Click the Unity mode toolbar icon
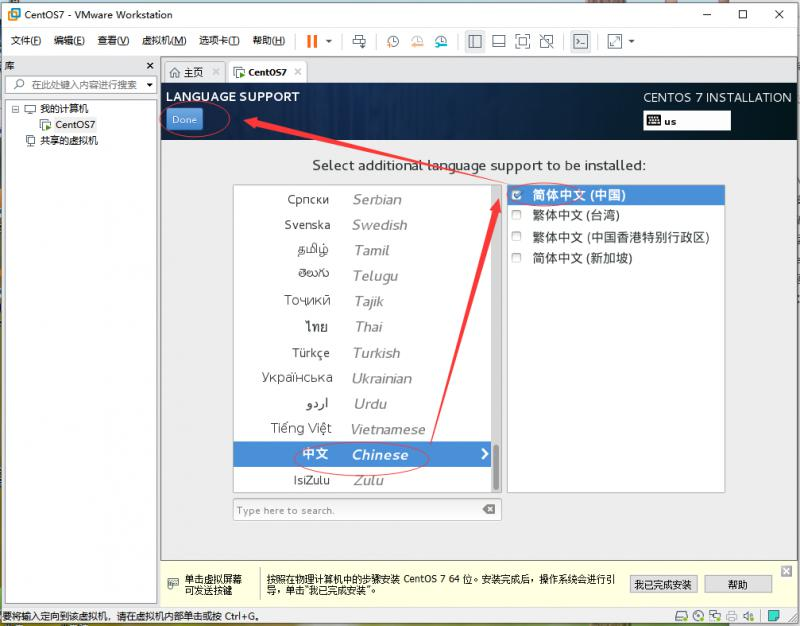 [546, 41]
